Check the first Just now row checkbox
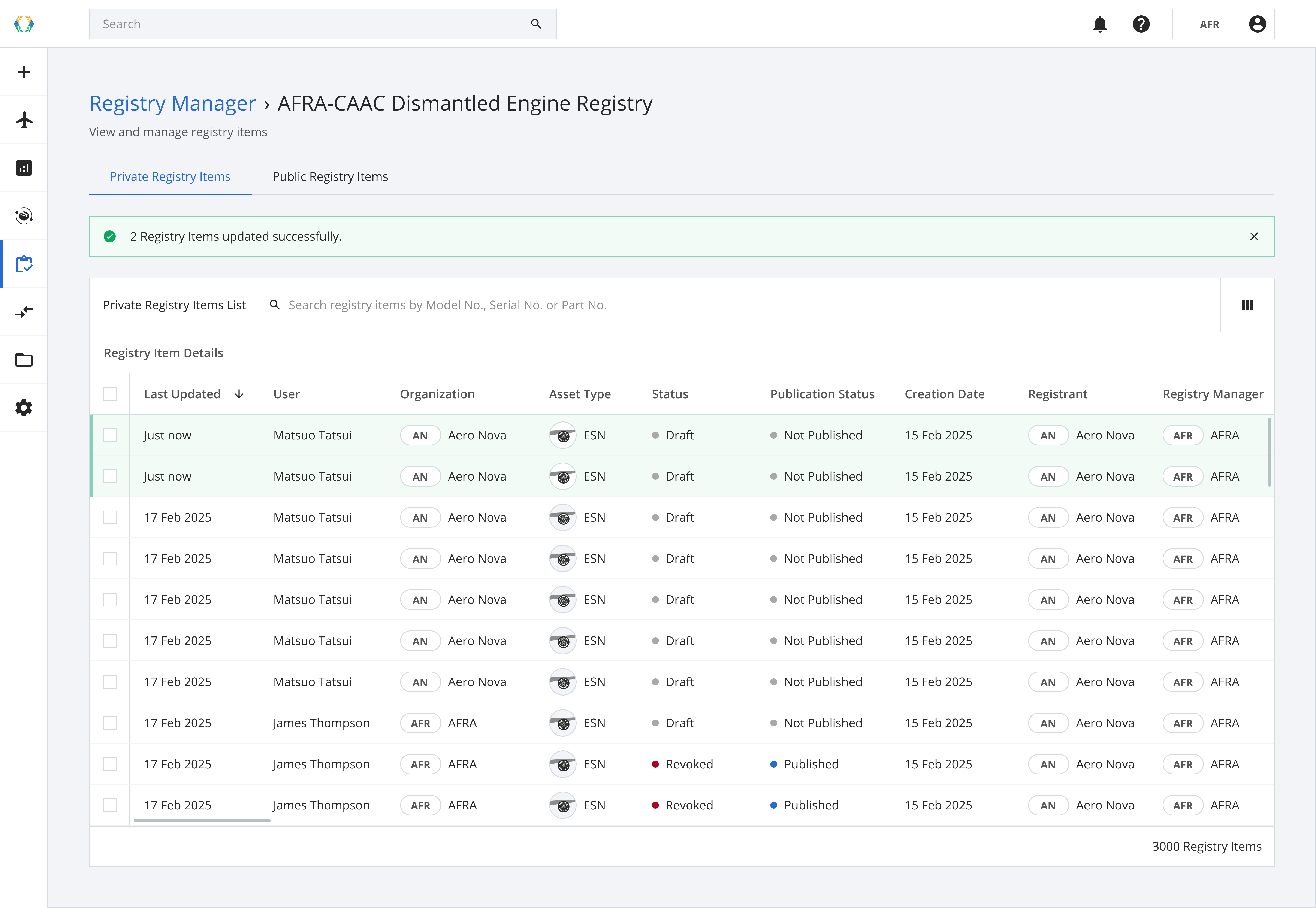This screenshot has height=908, width=1316. pos(110,435)
